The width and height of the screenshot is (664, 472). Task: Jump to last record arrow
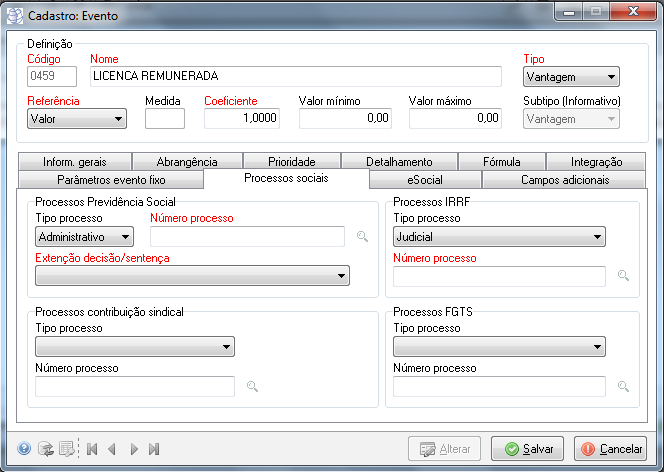[x=154, y=449]
